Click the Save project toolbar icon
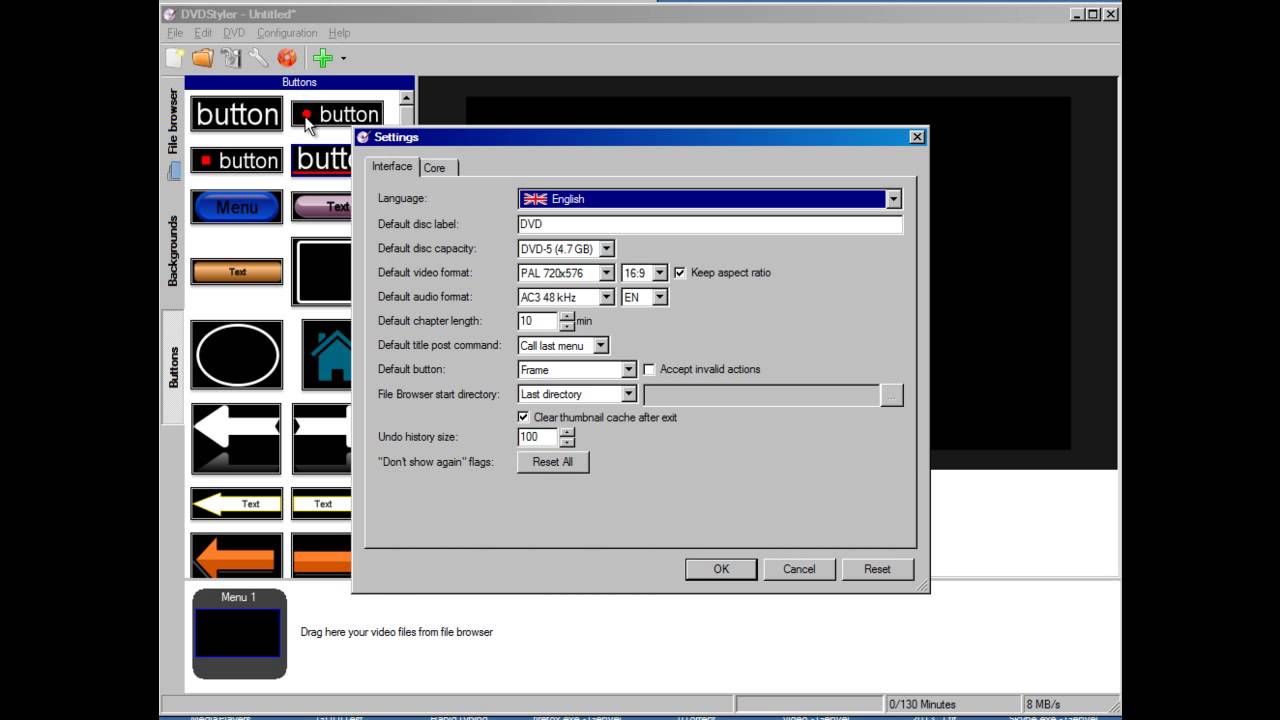The height and width of the screenshot is (720, 1280). tap(231, 58)
